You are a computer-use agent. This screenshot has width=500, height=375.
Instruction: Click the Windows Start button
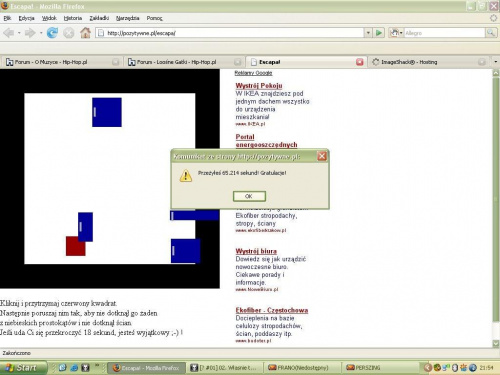[x=23, y=368]
